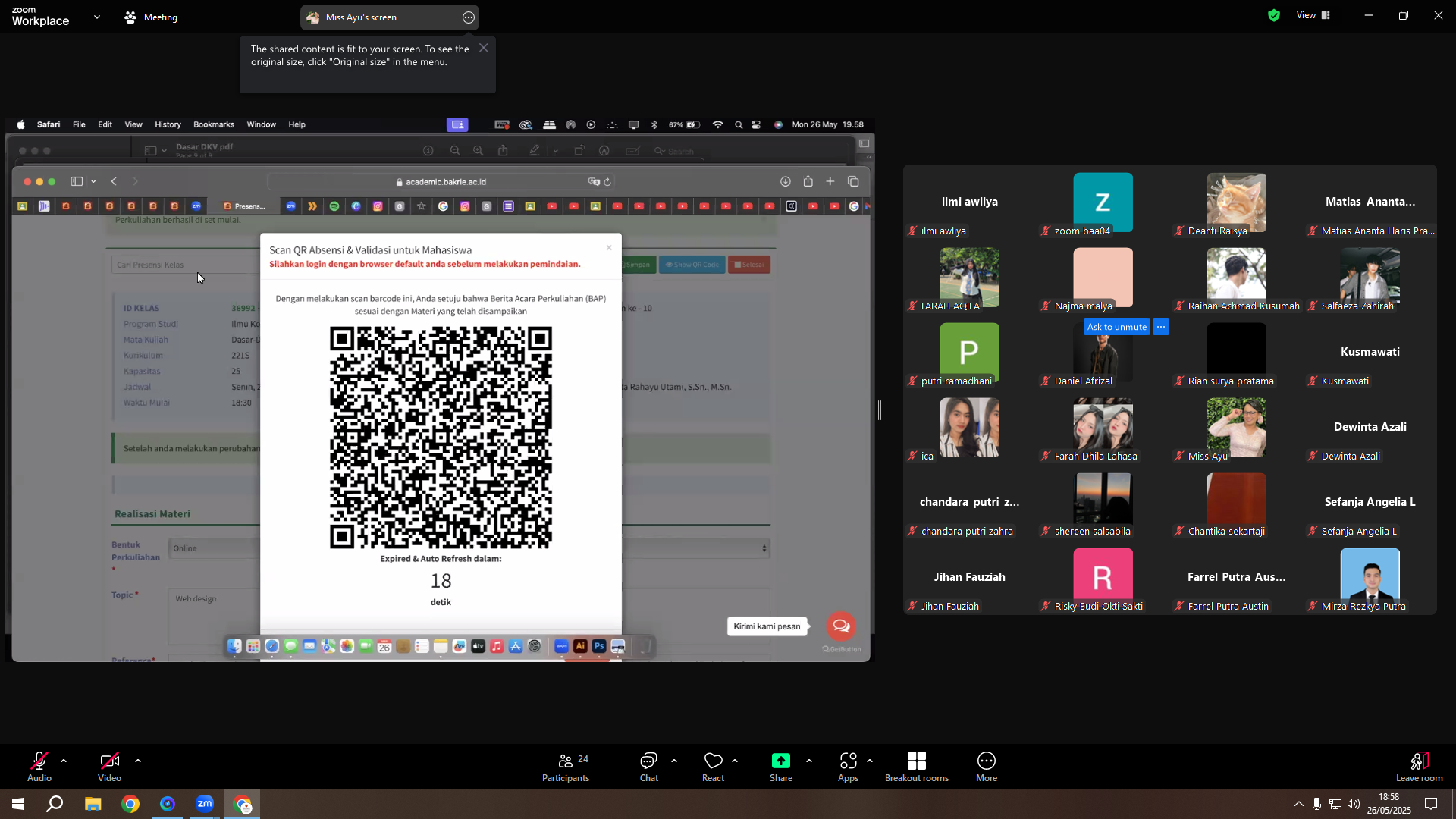Click the taskbar microphone in-use icon
This screenshot has width=1456, height=819.
(1317, 804)
